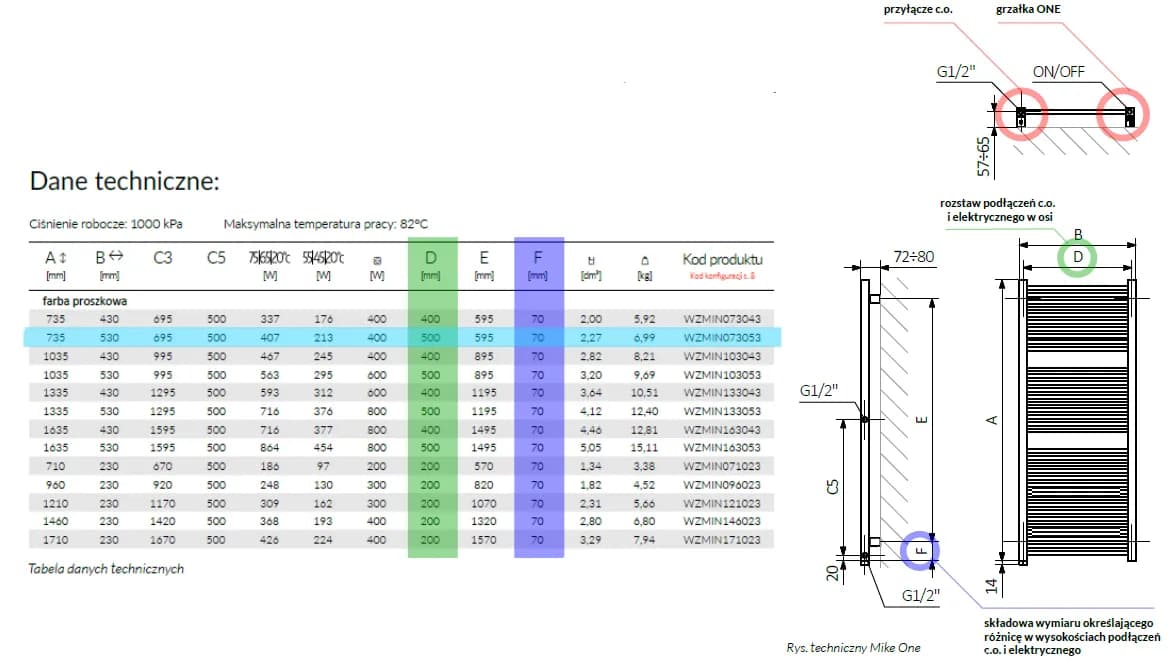Click the weight icon above kg
This screenshot has width=1174, height=662.
click(x=644, y=259)
